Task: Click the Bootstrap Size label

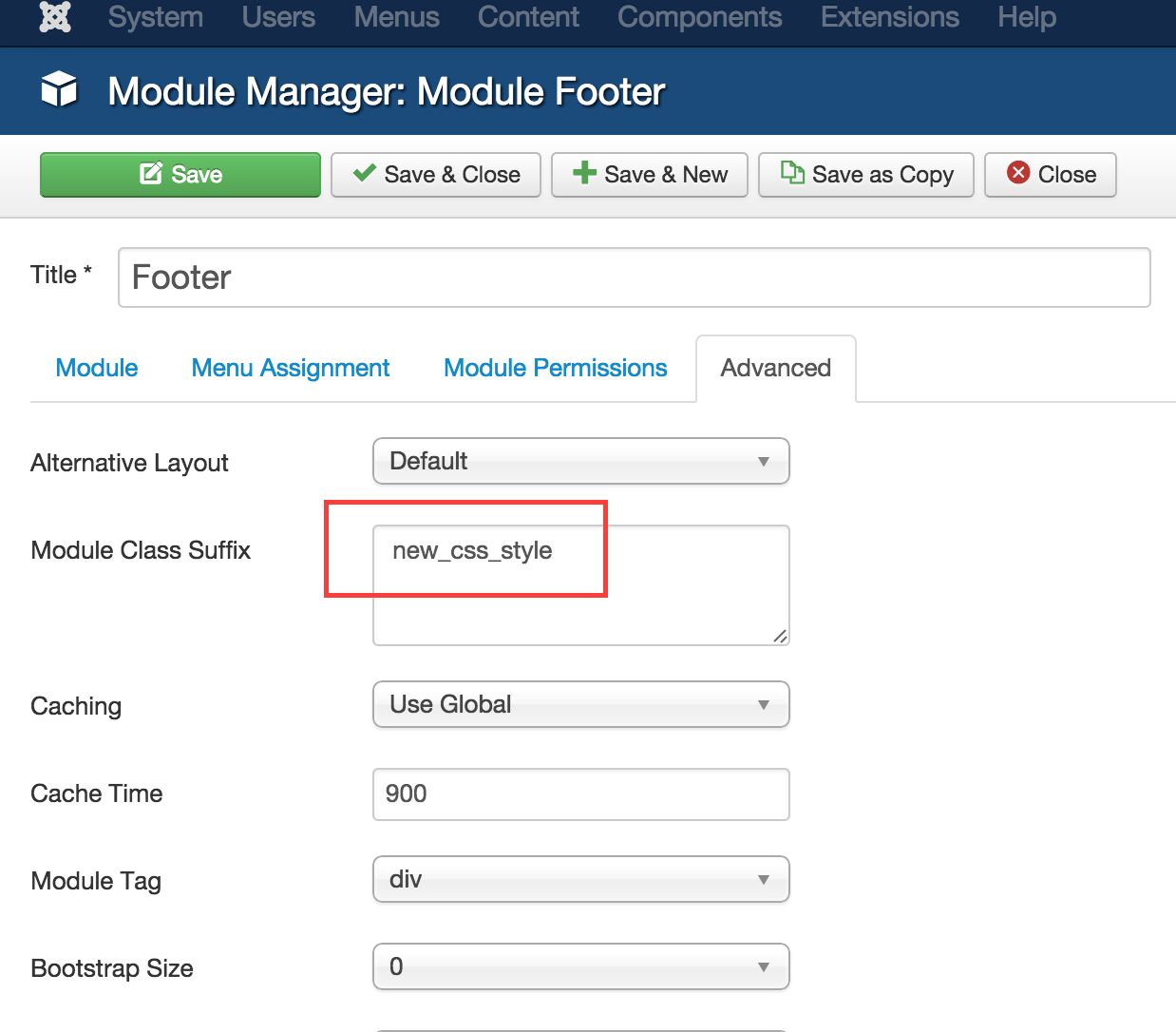Action: click(112, 968)
